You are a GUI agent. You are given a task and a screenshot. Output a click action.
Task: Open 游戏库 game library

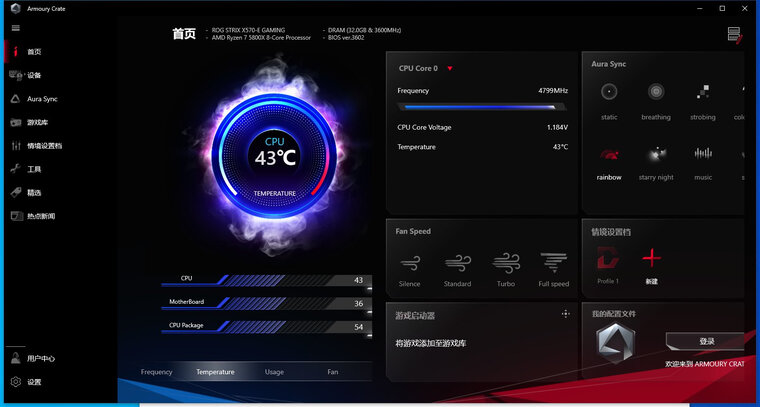point(37,123)
